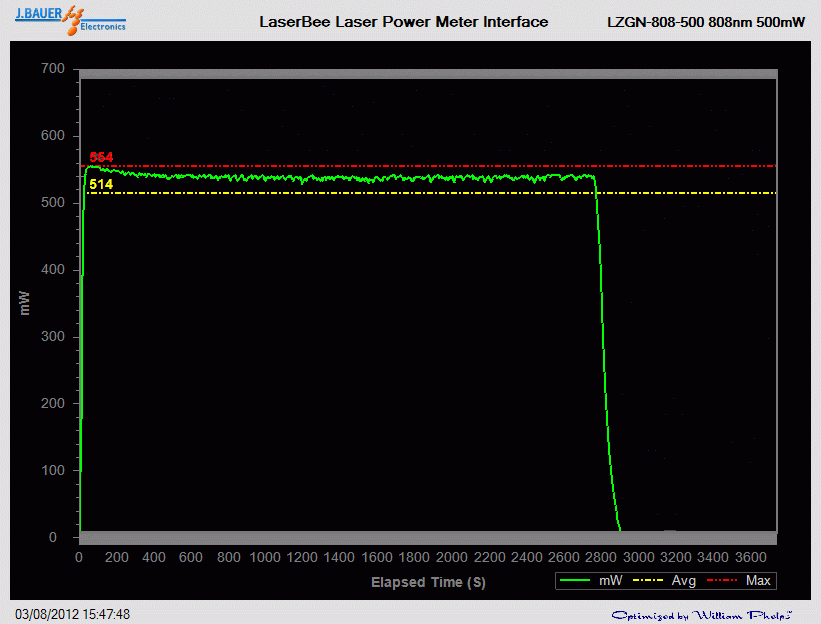This screenshot has width=821, height=624.
Task: Select the "Max" legend label text
Action: [x=758, y=580]
